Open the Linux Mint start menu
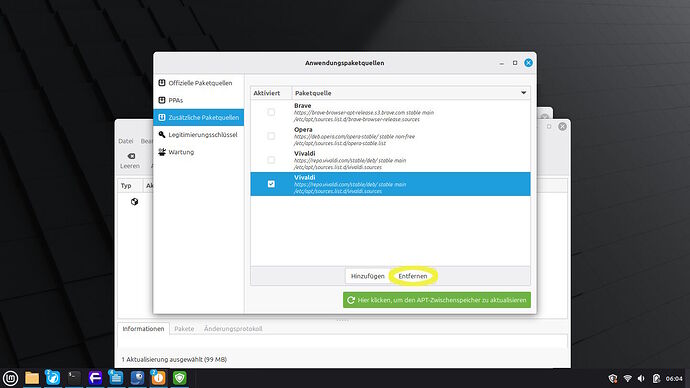Image resolution: width=690 pixels, height=388 pixels. point(11,378)
